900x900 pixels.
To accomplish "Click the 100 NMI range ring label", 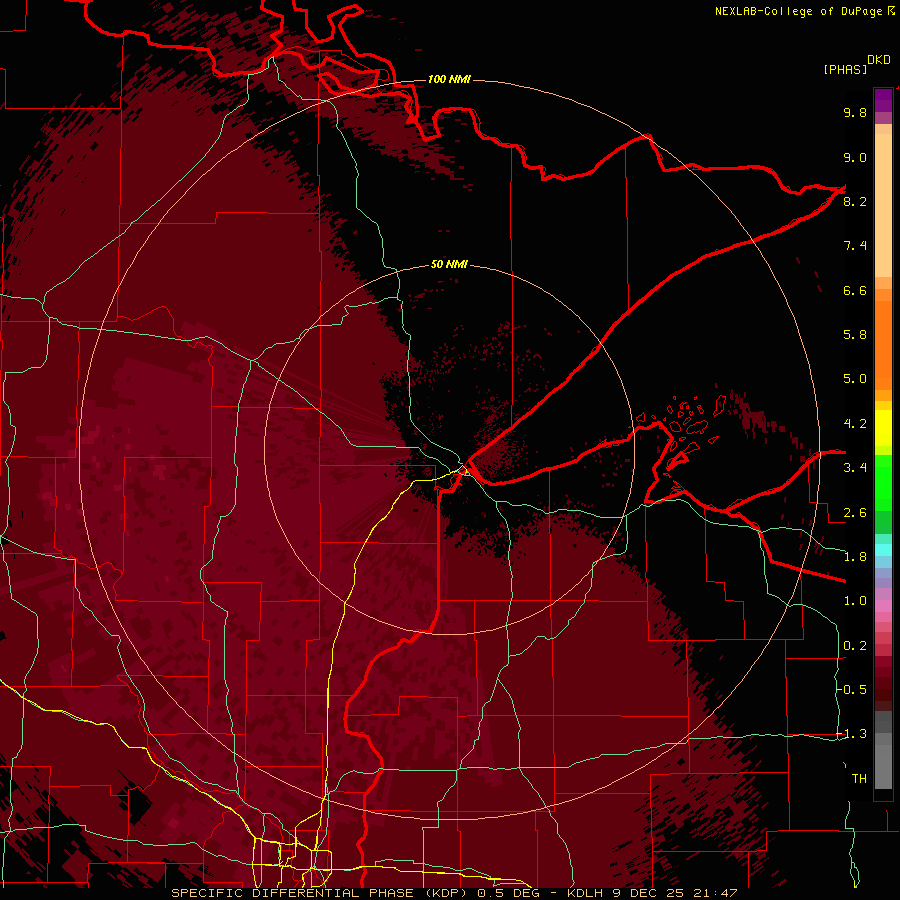I will point(449,79).
